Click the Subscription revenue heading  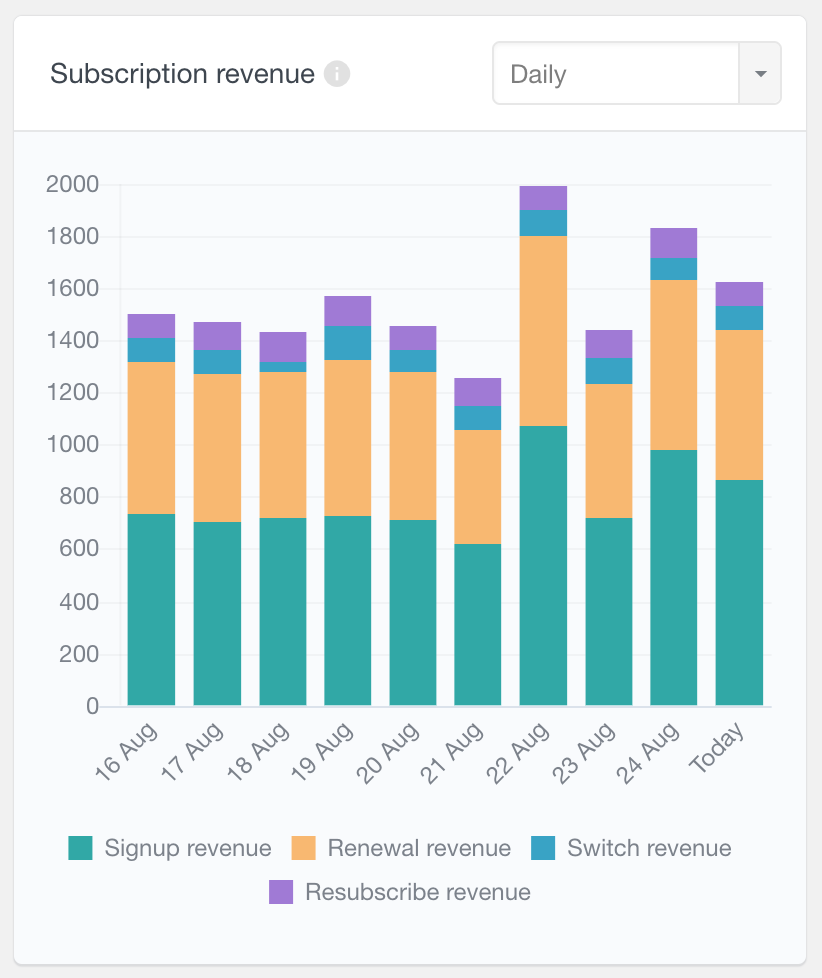[182, 74]
